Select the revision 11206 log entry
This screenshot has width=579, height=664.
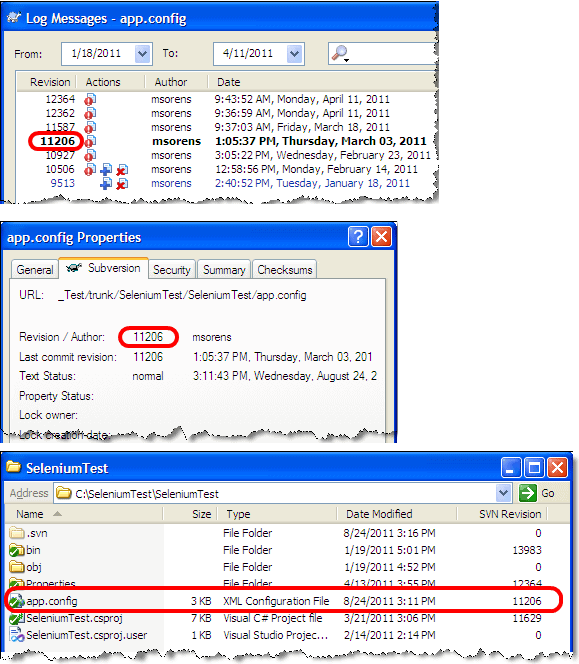227,141
